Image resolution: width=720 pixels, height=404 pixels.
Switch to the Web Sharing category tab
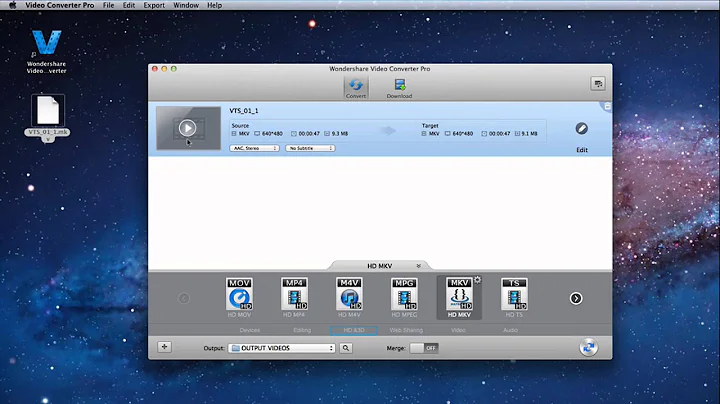406,330
